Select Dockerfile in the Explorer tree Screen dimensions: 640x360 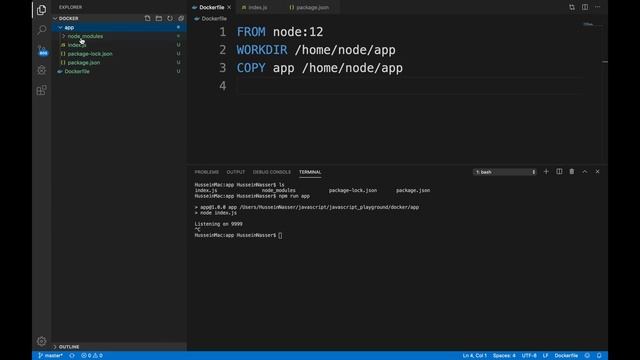(77, 71)
